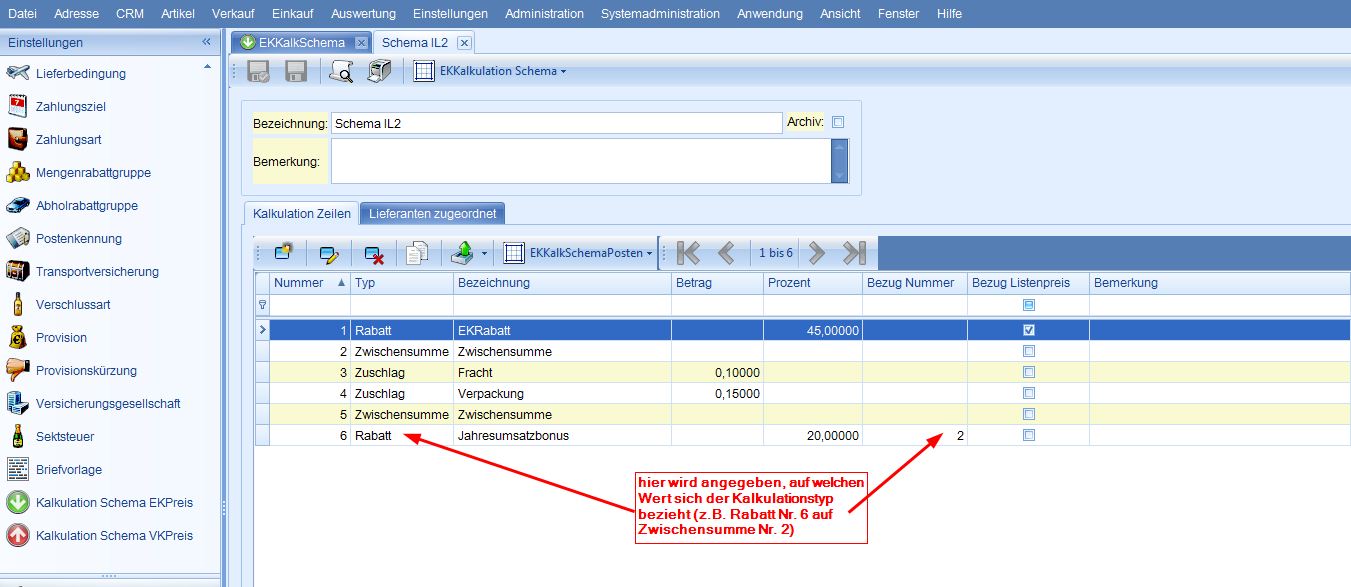Close the EKKalkSchema tab
This screenshot has width=1351, height=587.
361,43
